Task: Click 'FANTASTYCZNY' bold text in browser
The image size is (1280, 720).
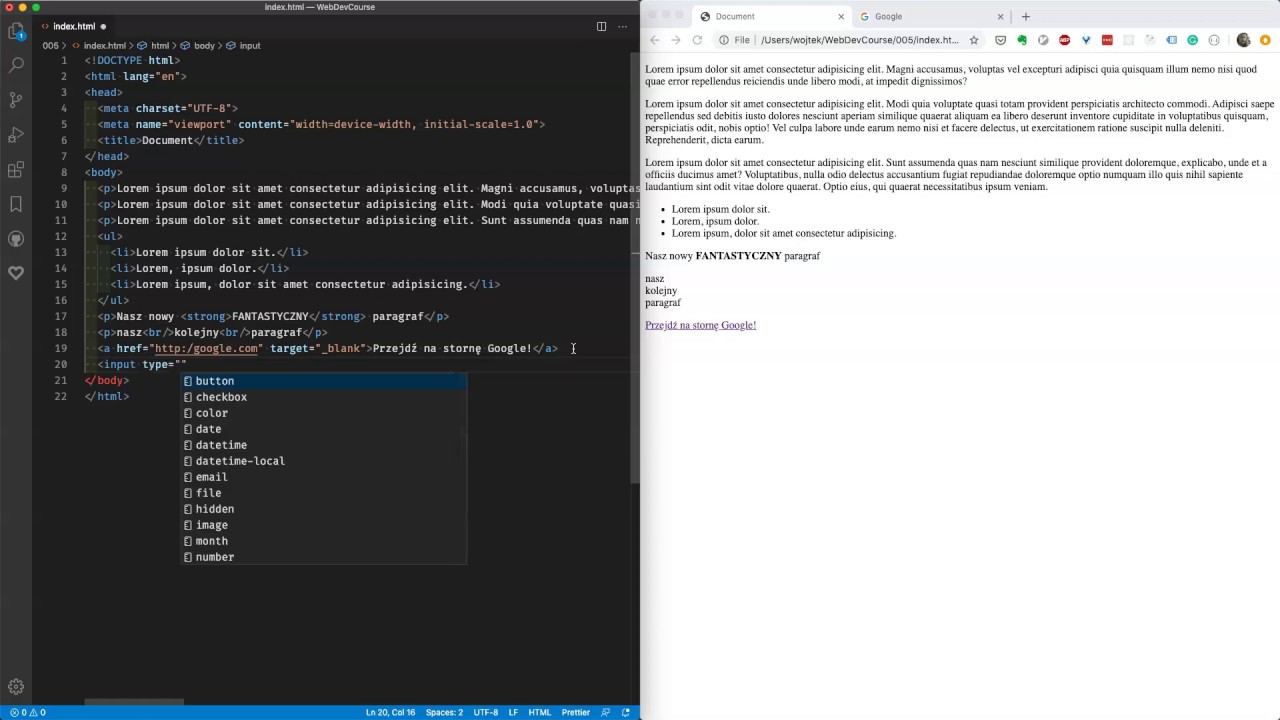Action: [738, 256]
